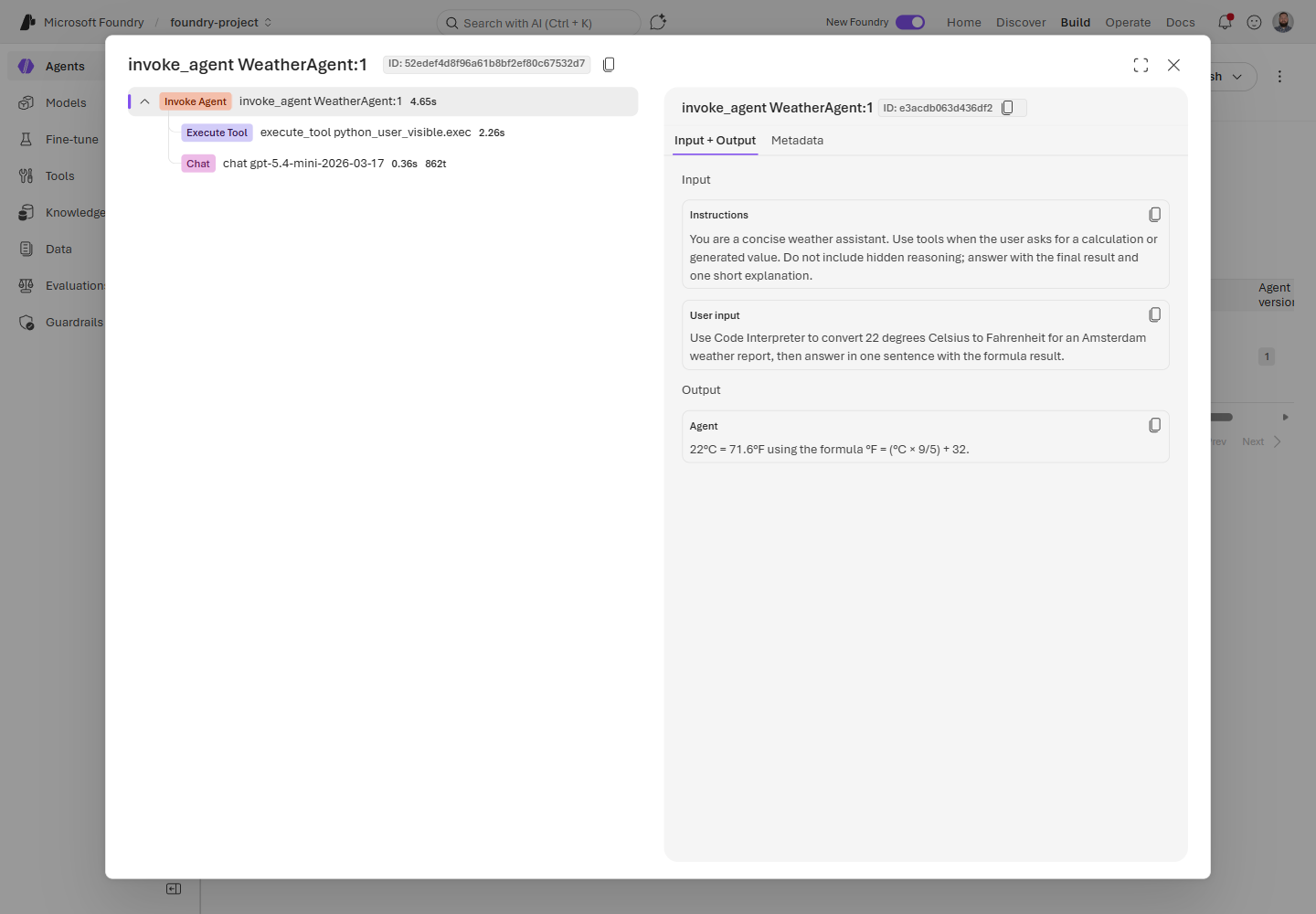Image resolution: width=1316 pixels, height=914 pixels.
Task: Go to Next page of results
Action: [1262, 441]
